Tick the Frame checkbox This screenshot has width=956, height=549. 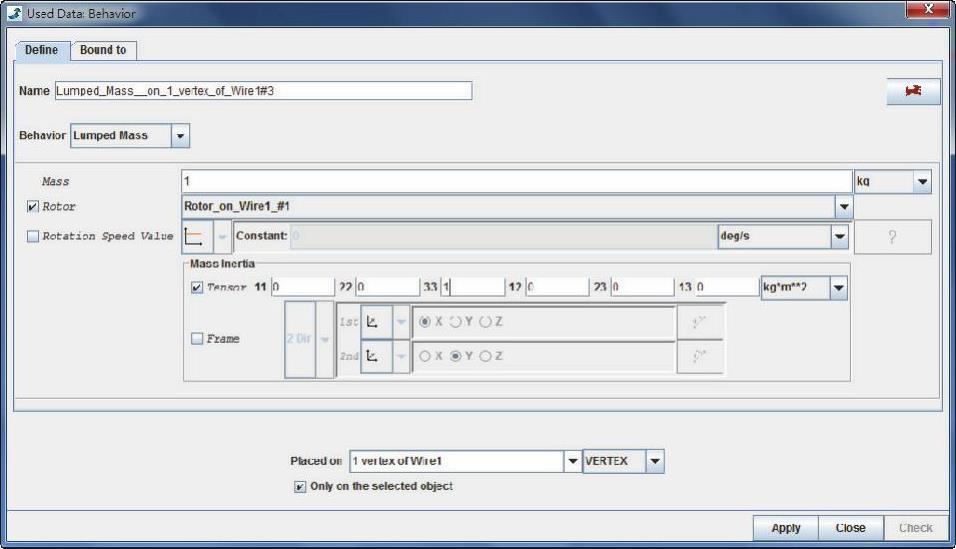197,340
